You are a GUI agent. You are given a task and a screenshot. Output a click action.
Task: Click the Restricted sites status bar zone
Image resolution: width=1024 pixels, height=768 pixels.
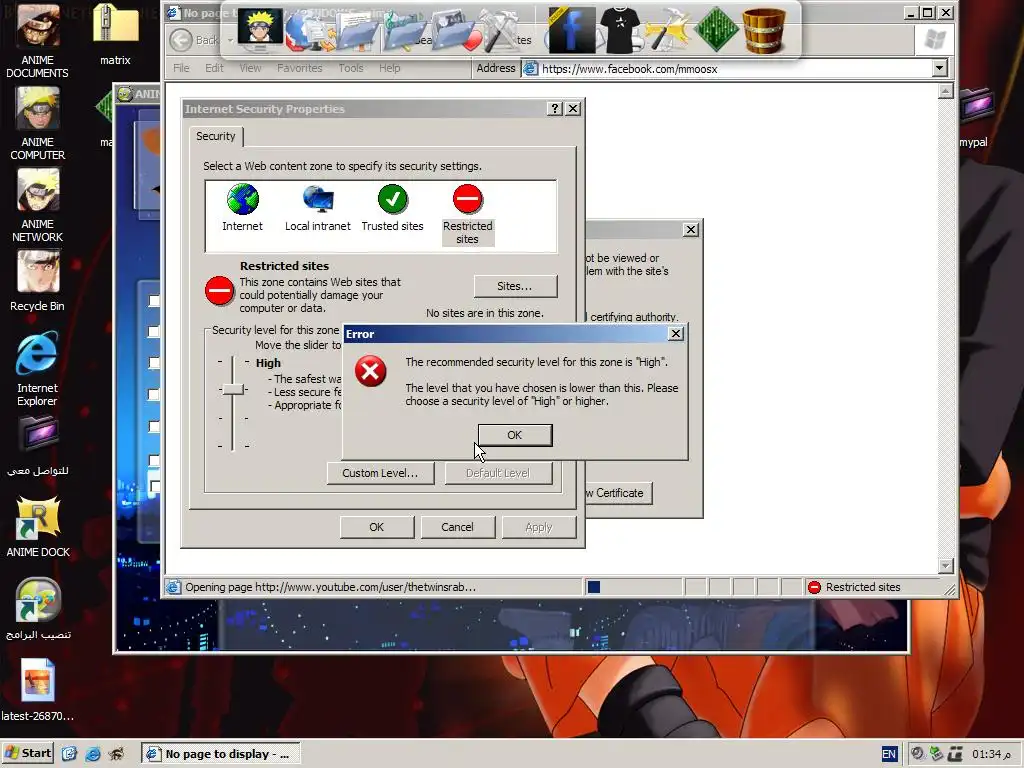tap(872, 587)
